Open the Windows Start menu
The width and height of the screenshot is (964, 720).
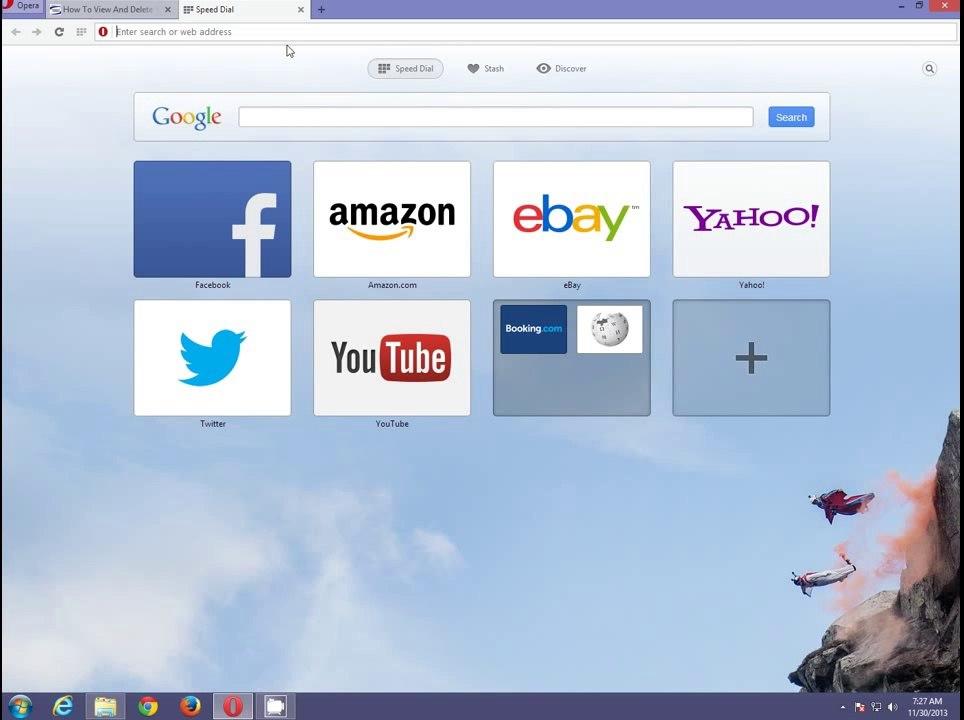[x=20, y=706]
